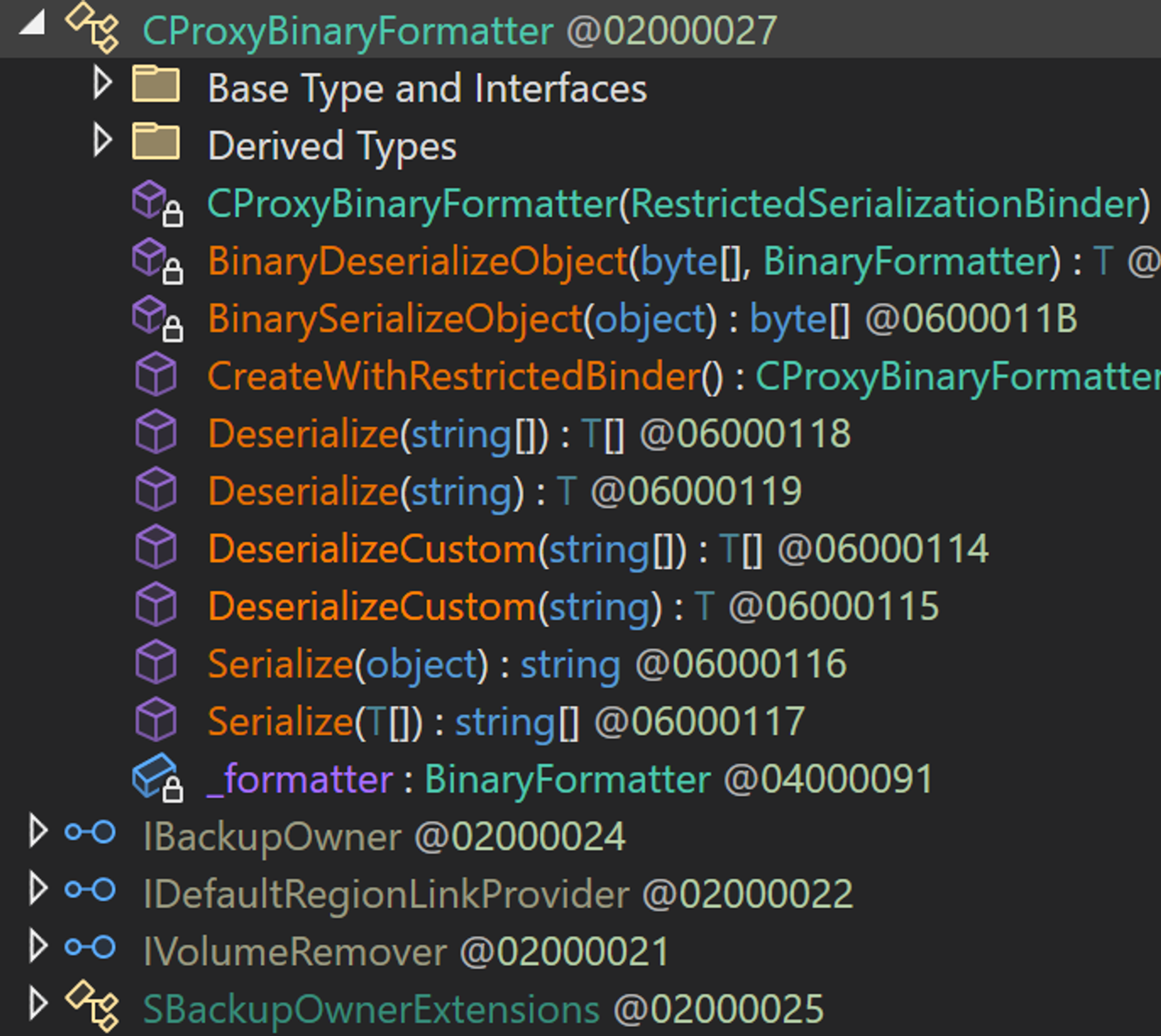Click the Base Type and Interfaces folder icon
1161x1036 pixels.
click(156, 85)
